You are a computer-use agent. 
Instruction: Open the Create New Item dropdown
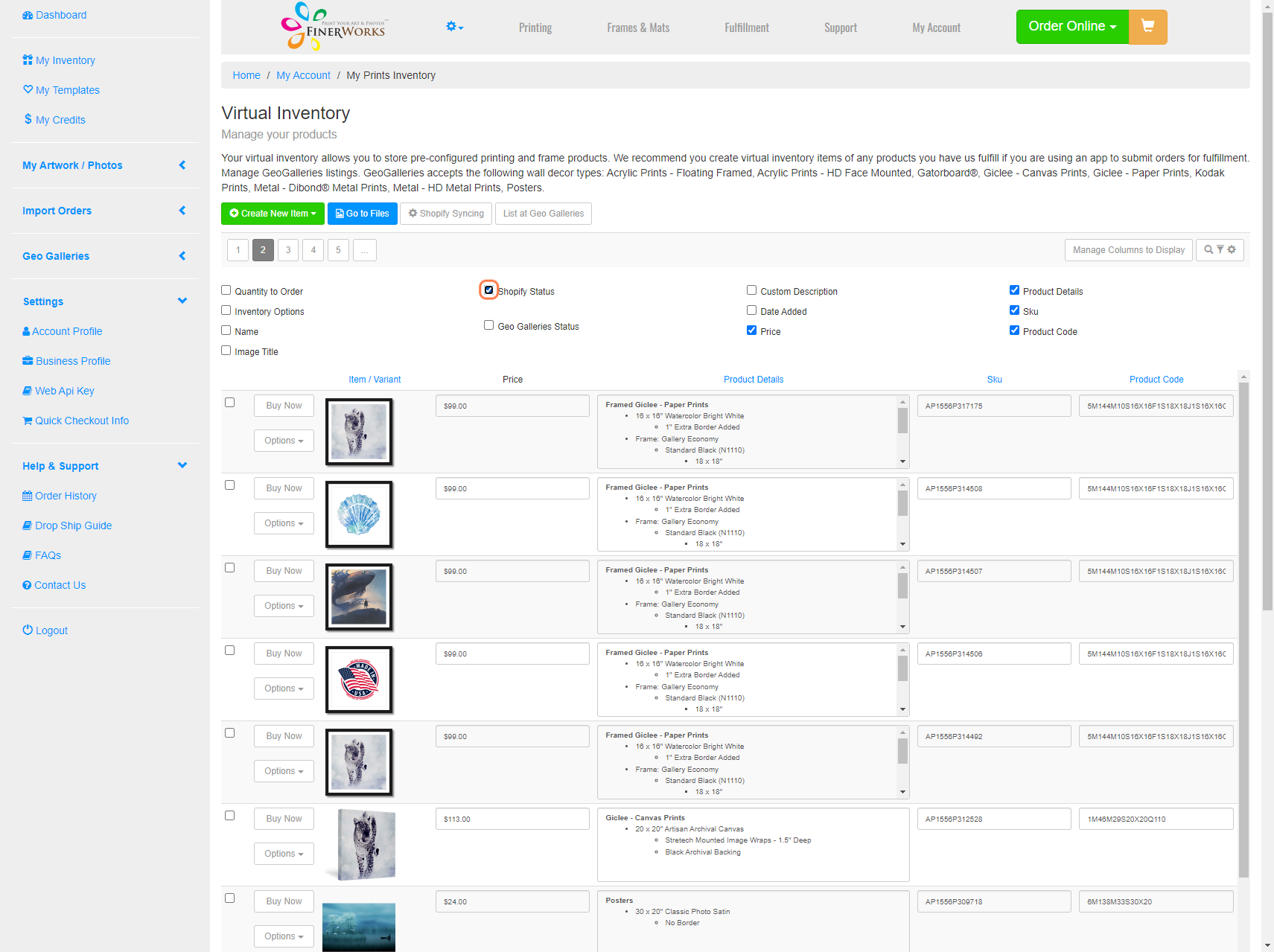point(273,214)
